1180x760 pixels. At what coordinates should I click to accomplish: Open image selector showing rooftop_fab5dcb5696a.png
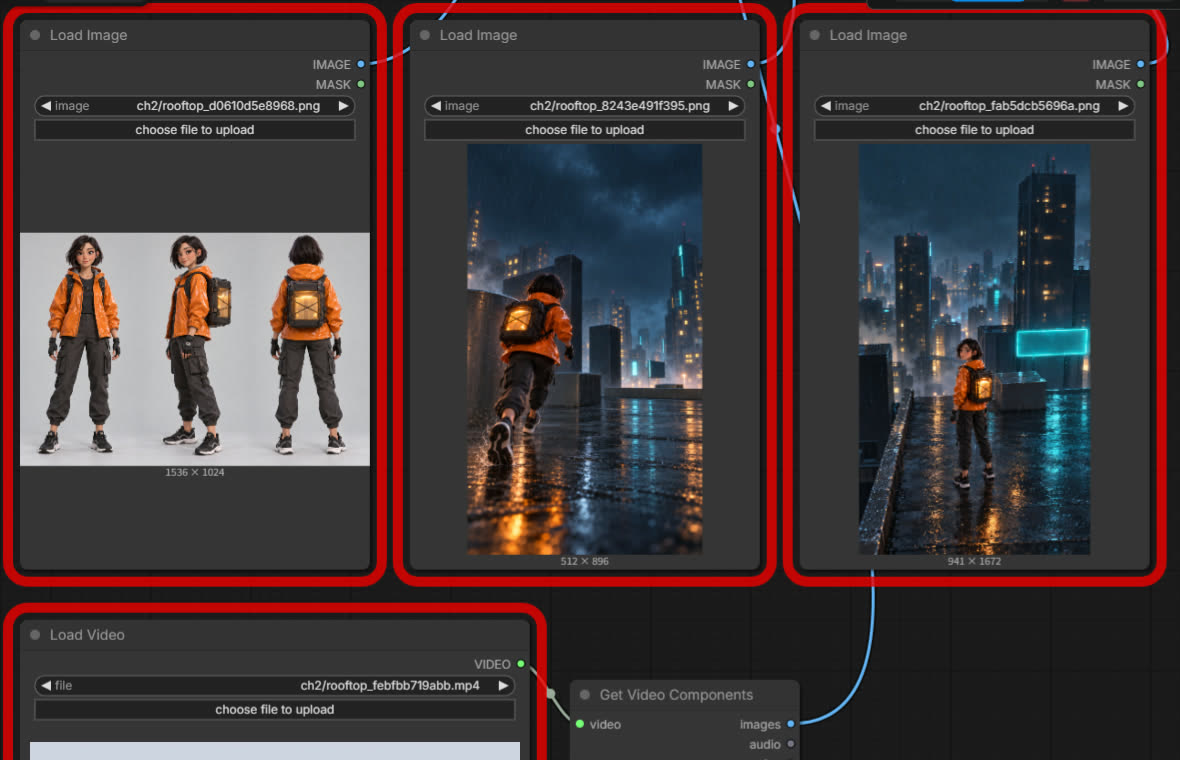point(975,106)
